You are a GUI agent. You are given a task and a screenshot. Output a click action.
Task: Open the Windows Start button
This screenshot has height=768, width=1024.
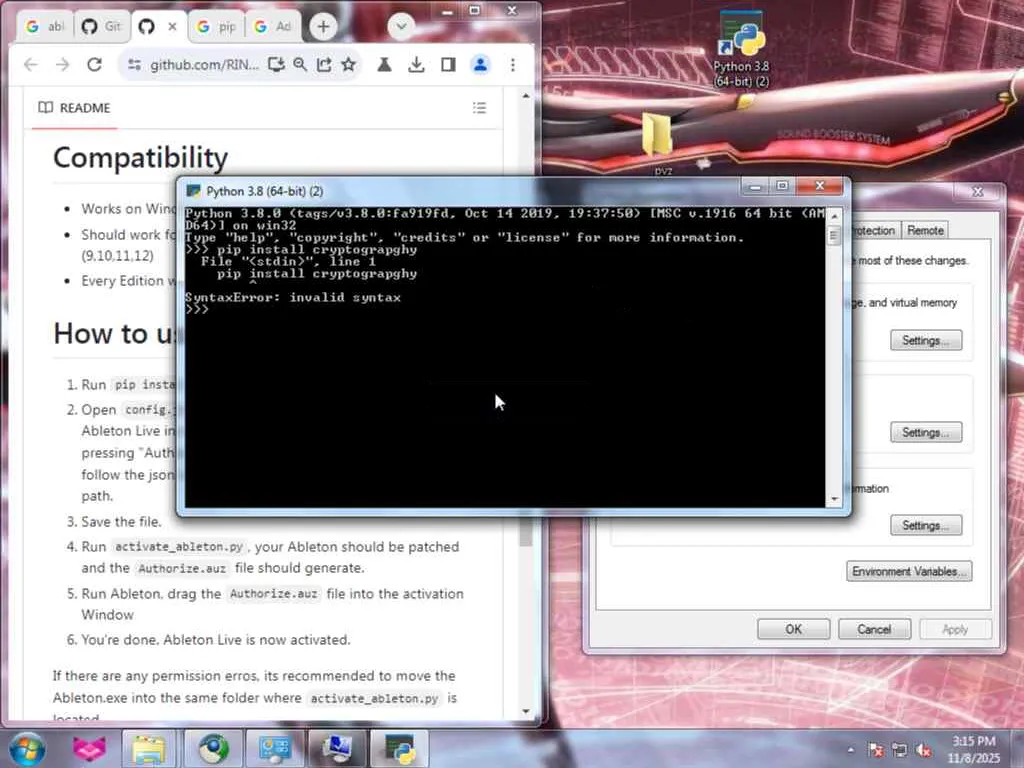pyautogui.click(x=27, y=749)
